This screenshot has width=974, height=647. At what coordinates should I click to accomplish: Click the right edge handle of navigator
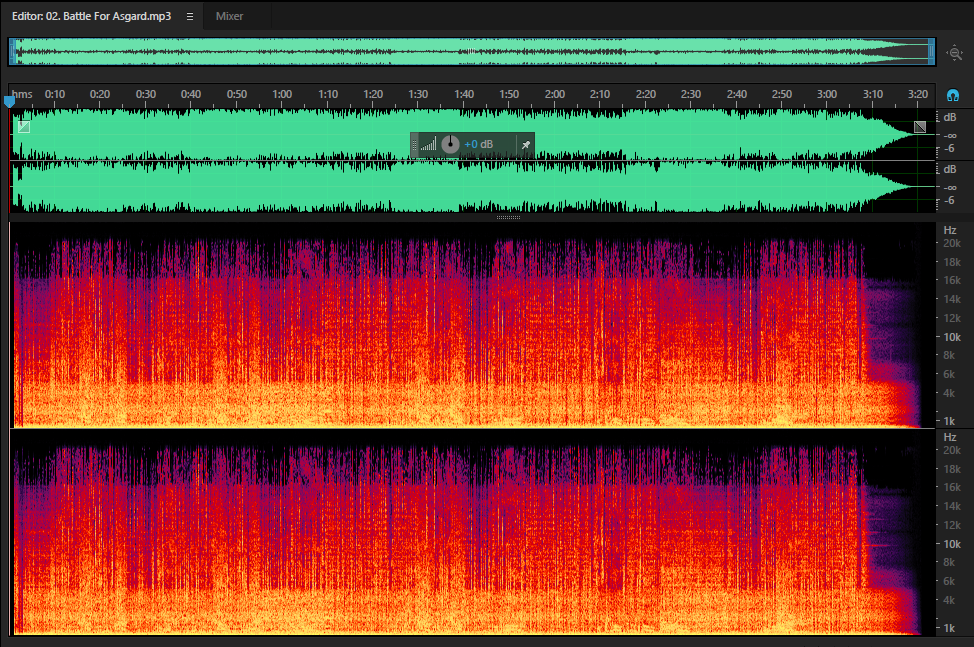point(932,52)
